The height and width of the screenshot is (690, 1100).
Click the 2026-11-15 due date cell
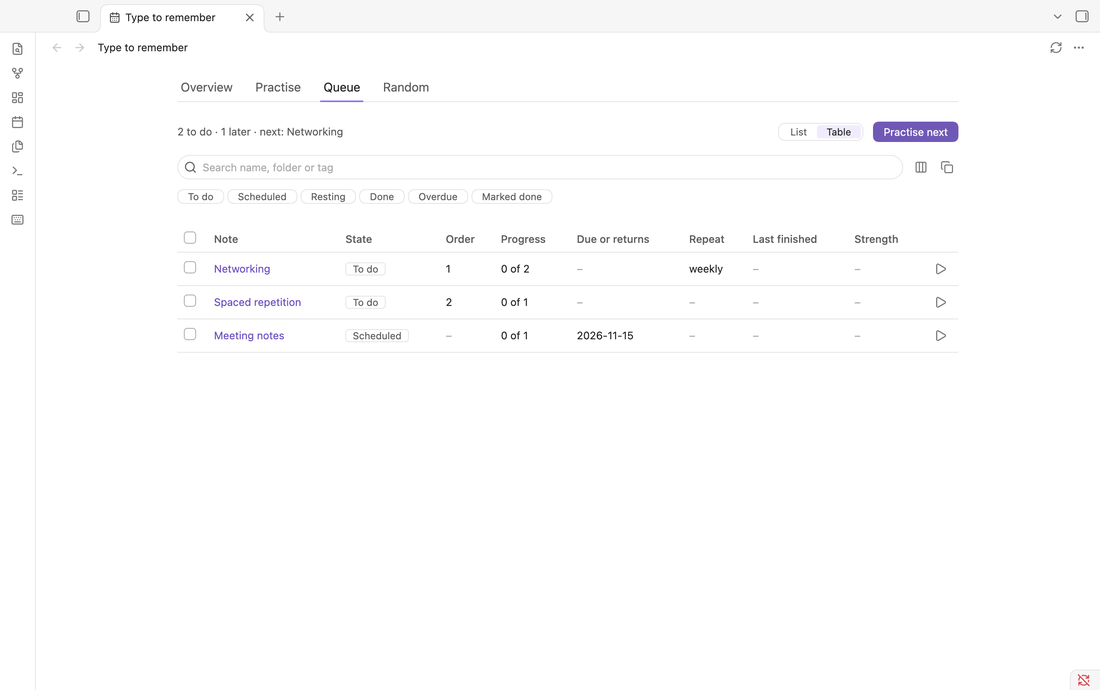point(605,336)
